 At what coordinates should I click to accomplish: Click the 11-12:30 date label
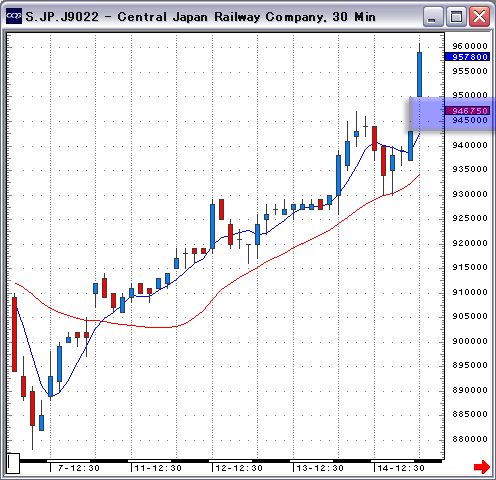pyautogui.click(x=158, y=468)
